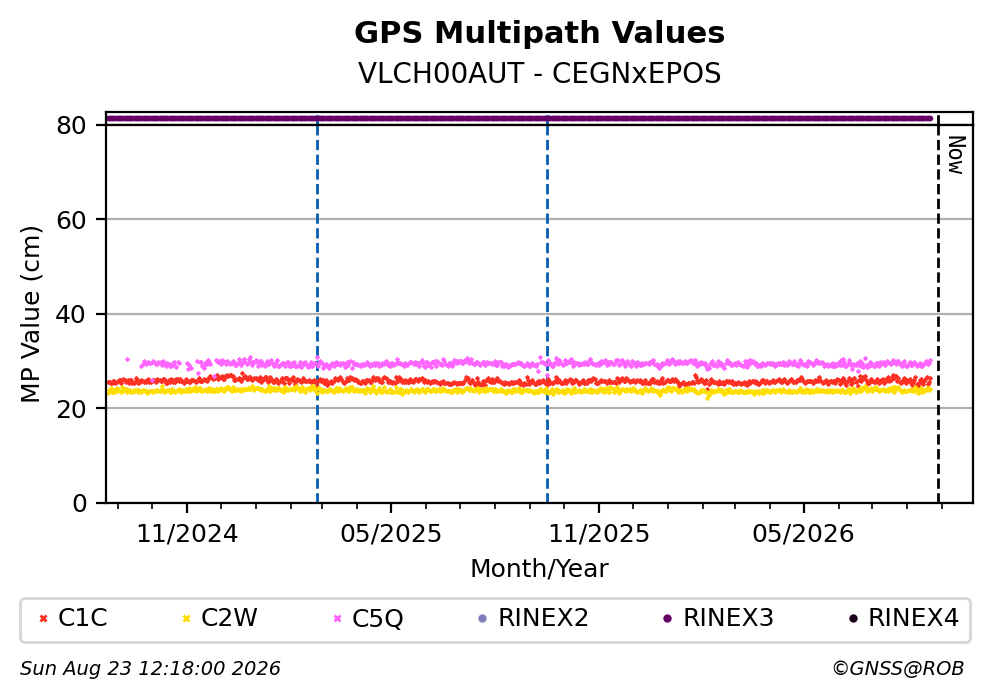Image resolution: width=993 pixels, height=699 pixels.
Task: Click the 11/2024 x-axis tick label
Action: click(x=187, y=534)
